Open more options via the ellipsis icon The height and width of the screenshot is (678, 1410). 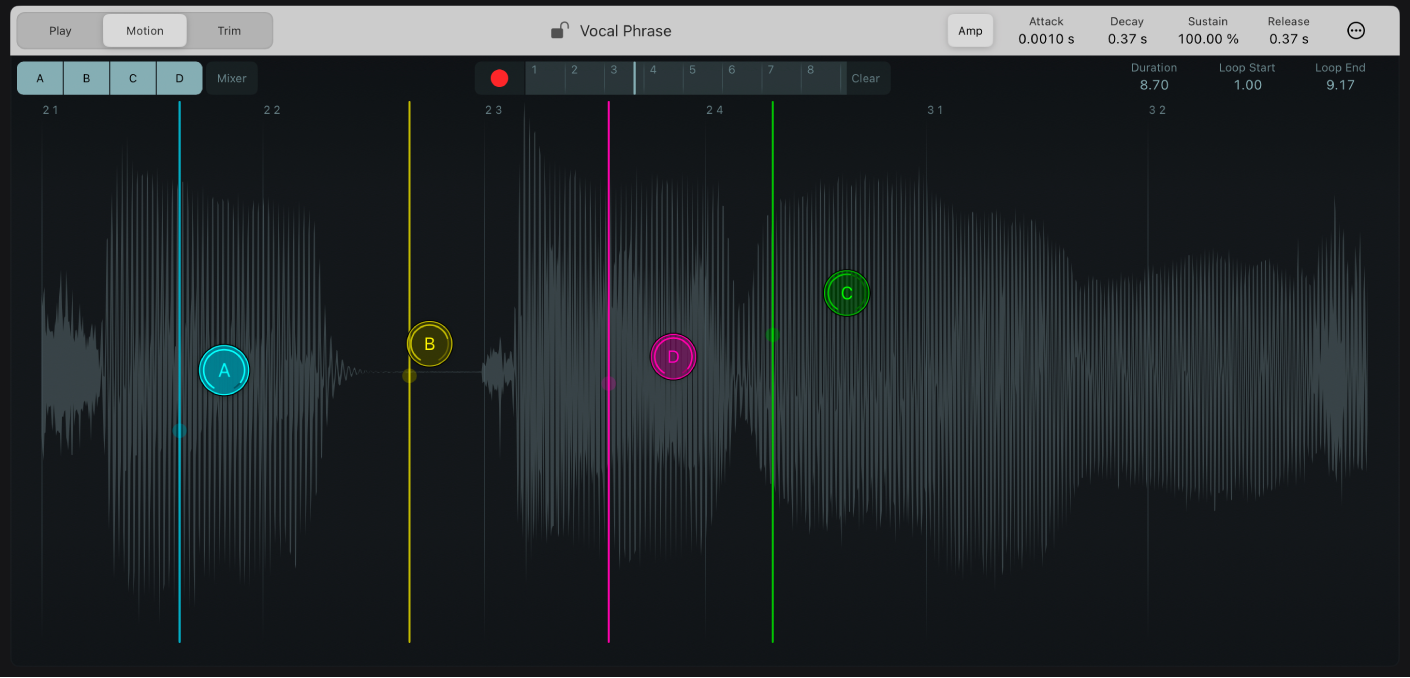coord(1355,30)
